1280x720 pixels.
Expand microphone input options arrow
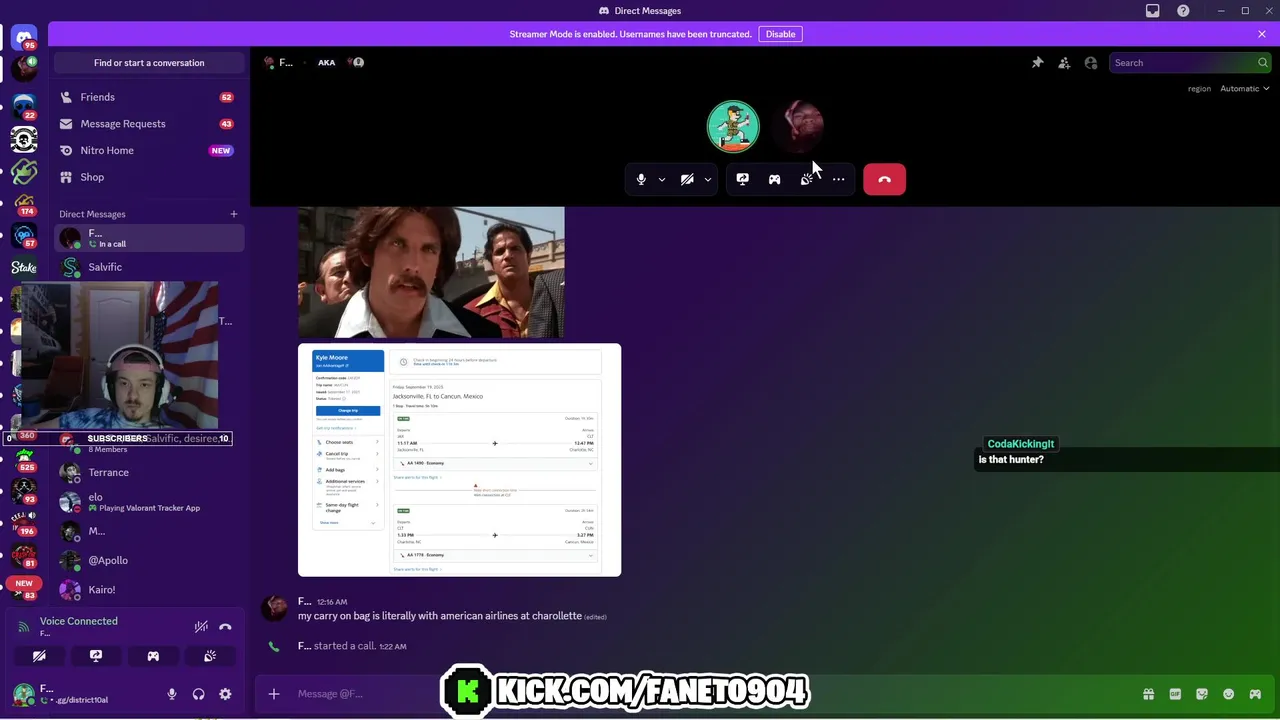(662, 180)
